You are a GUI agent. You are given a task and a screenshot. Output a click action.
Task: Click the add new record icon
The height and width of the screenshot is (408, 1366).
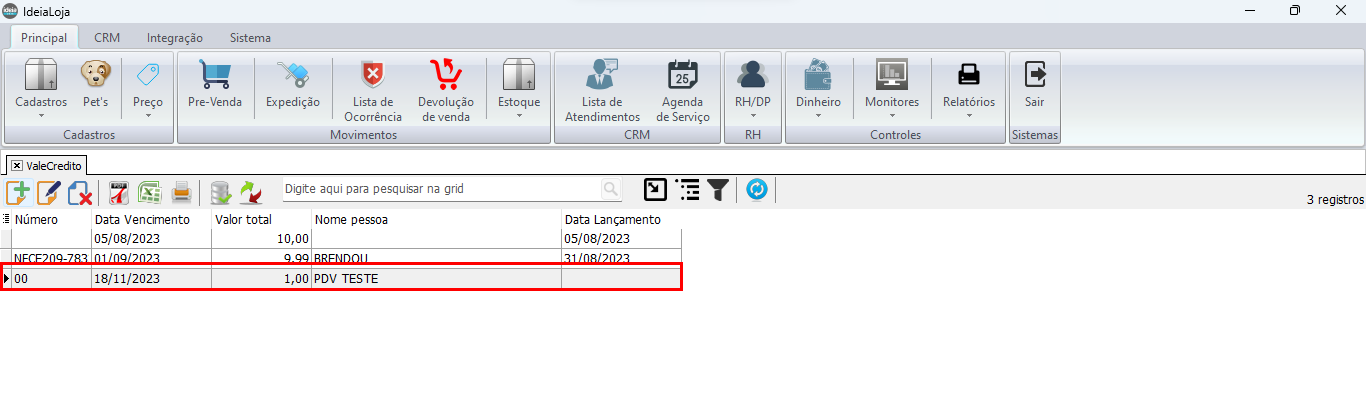(18, 191)
